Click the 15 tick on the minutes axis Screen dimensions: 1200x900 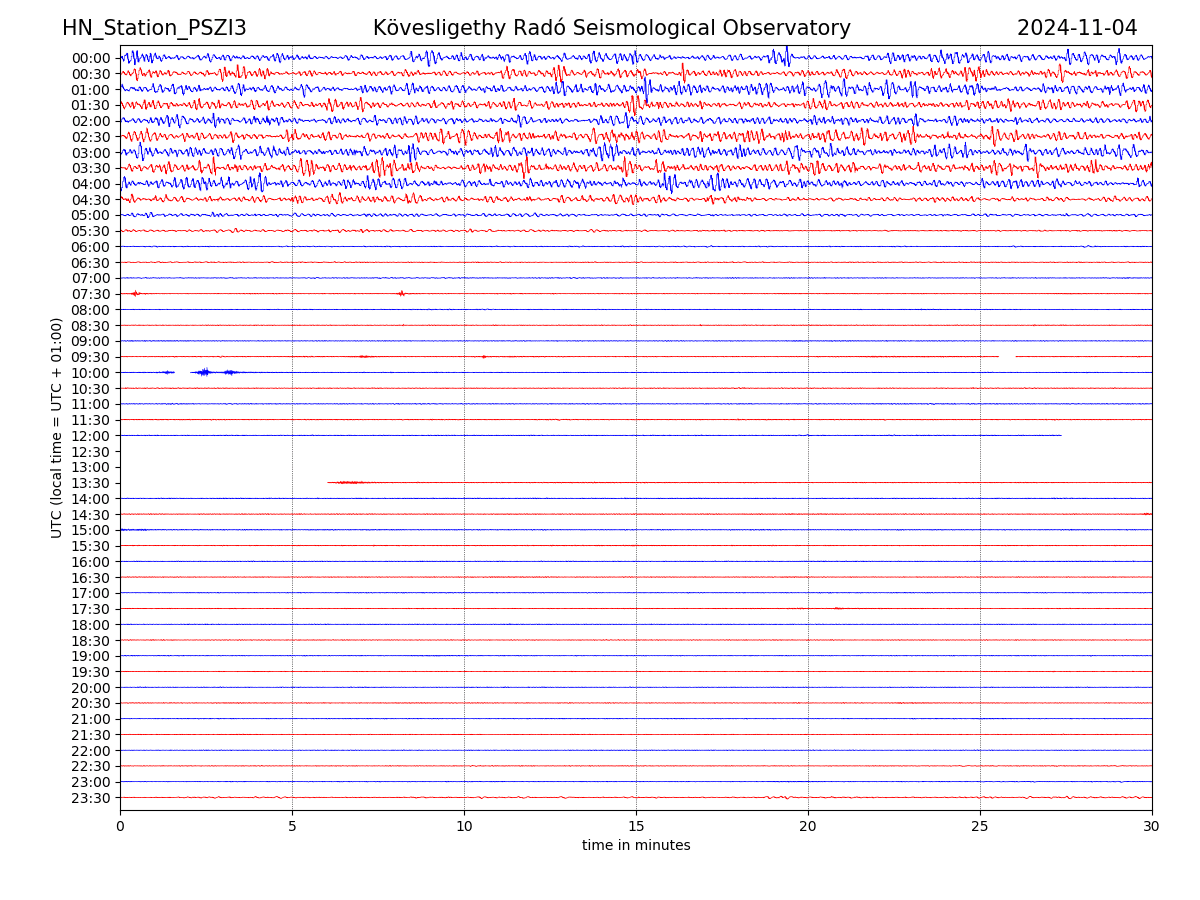636,826
